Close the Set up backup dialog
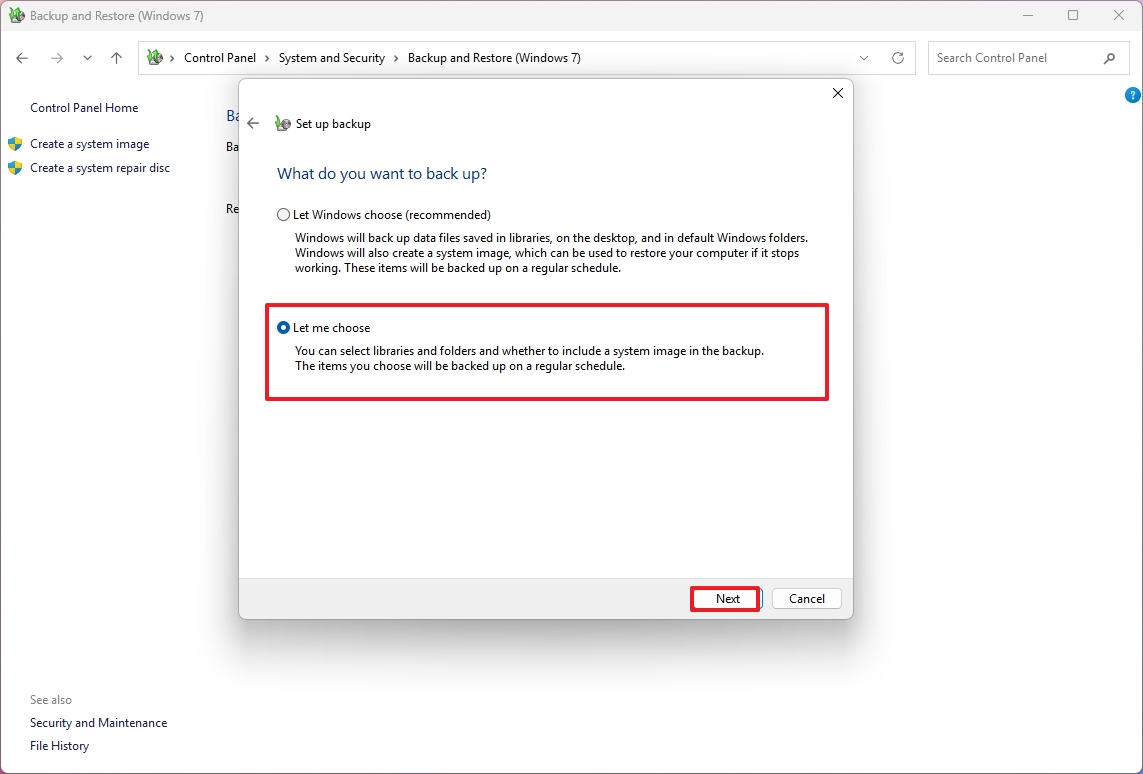This screenshot has width=1143, height=774. (838, 93)
